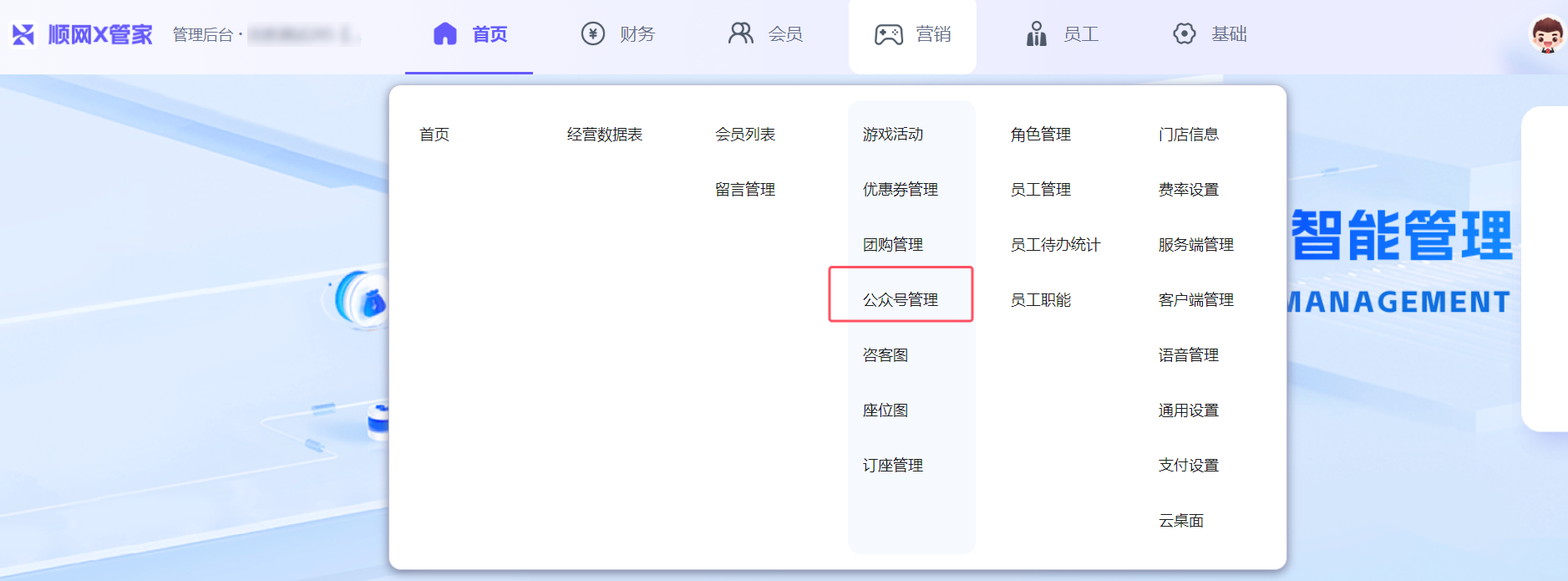Open 员工待办统计 entry

point(1055,245)
